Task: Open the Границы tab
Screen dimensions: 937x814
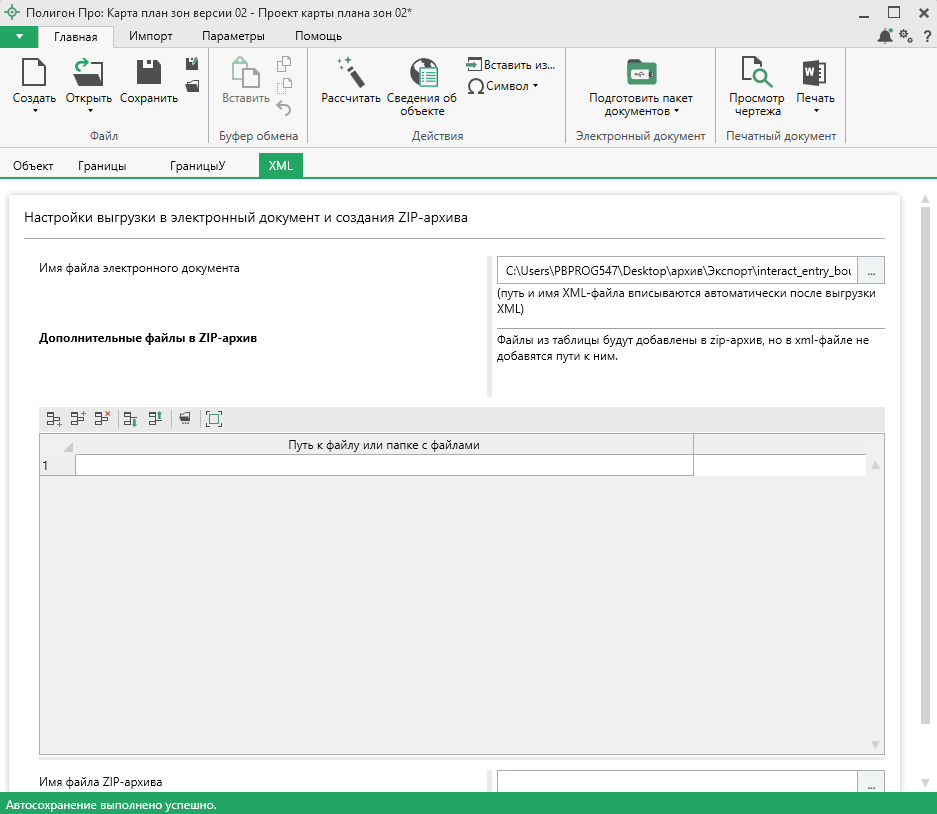Action: 102,166
